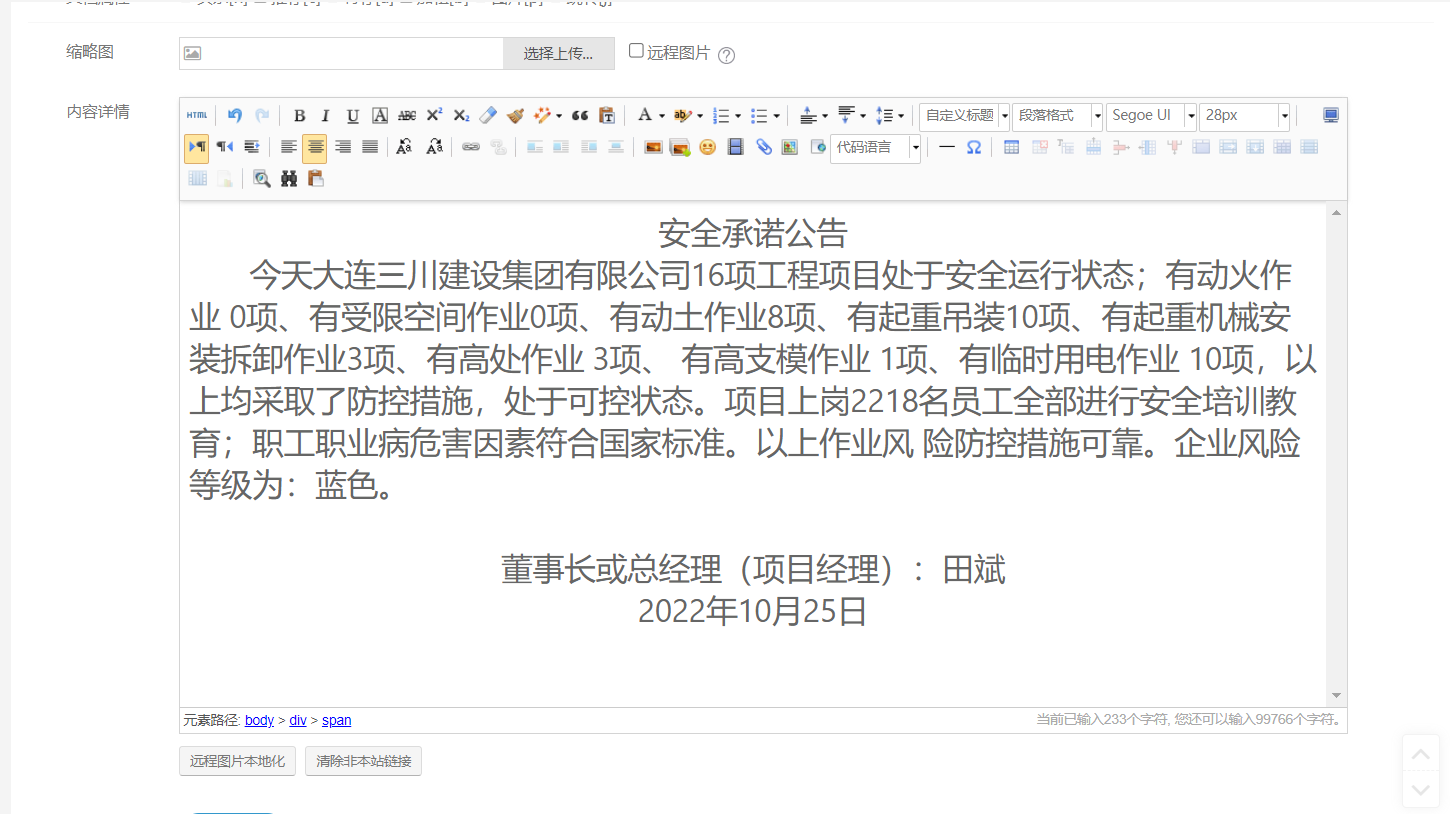Toggle left-to-right text direction
Image resolution: width=1450 pixels, height=814 pixels.
pos(197,147)
